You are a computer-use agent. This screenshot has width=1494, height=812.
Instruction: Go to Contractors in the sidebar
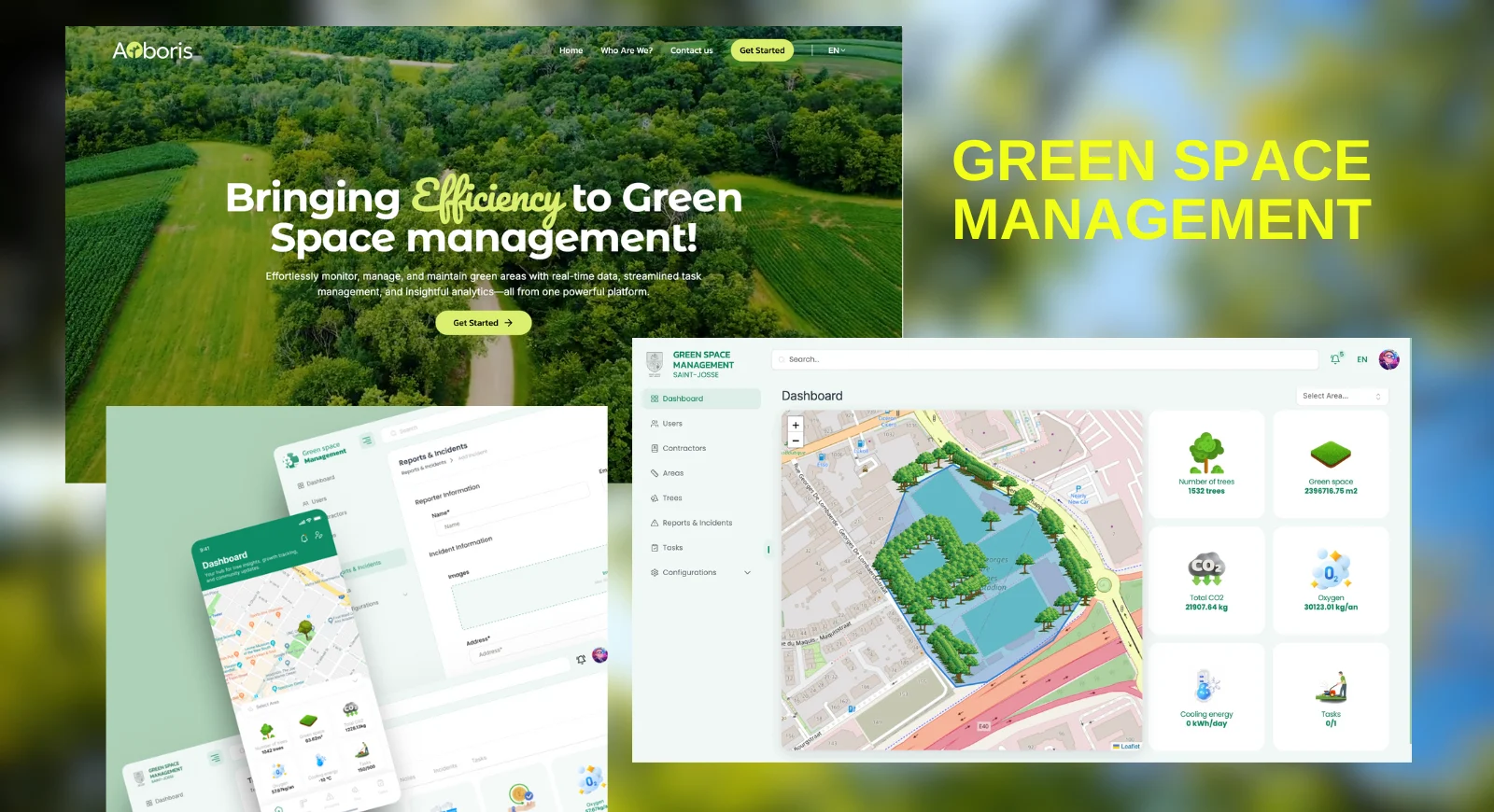click(x=684, y=449)
